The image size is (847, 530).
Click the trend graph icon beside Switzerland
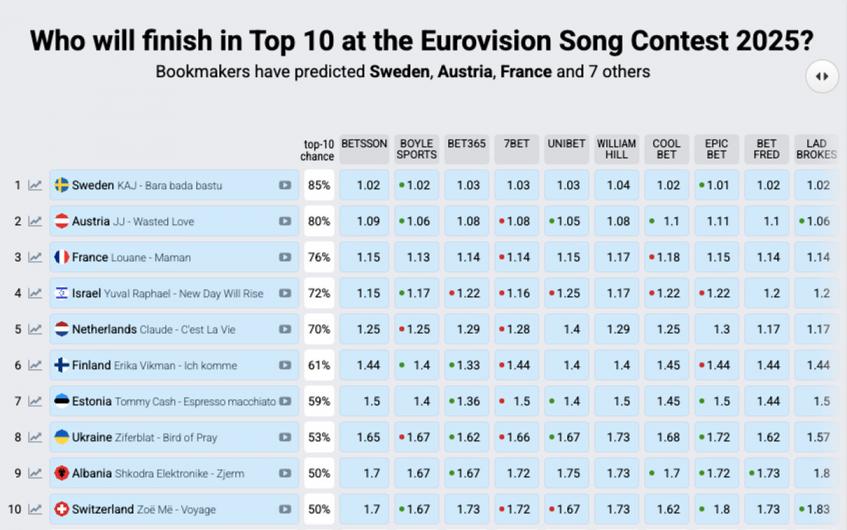[x=35, y=509]
